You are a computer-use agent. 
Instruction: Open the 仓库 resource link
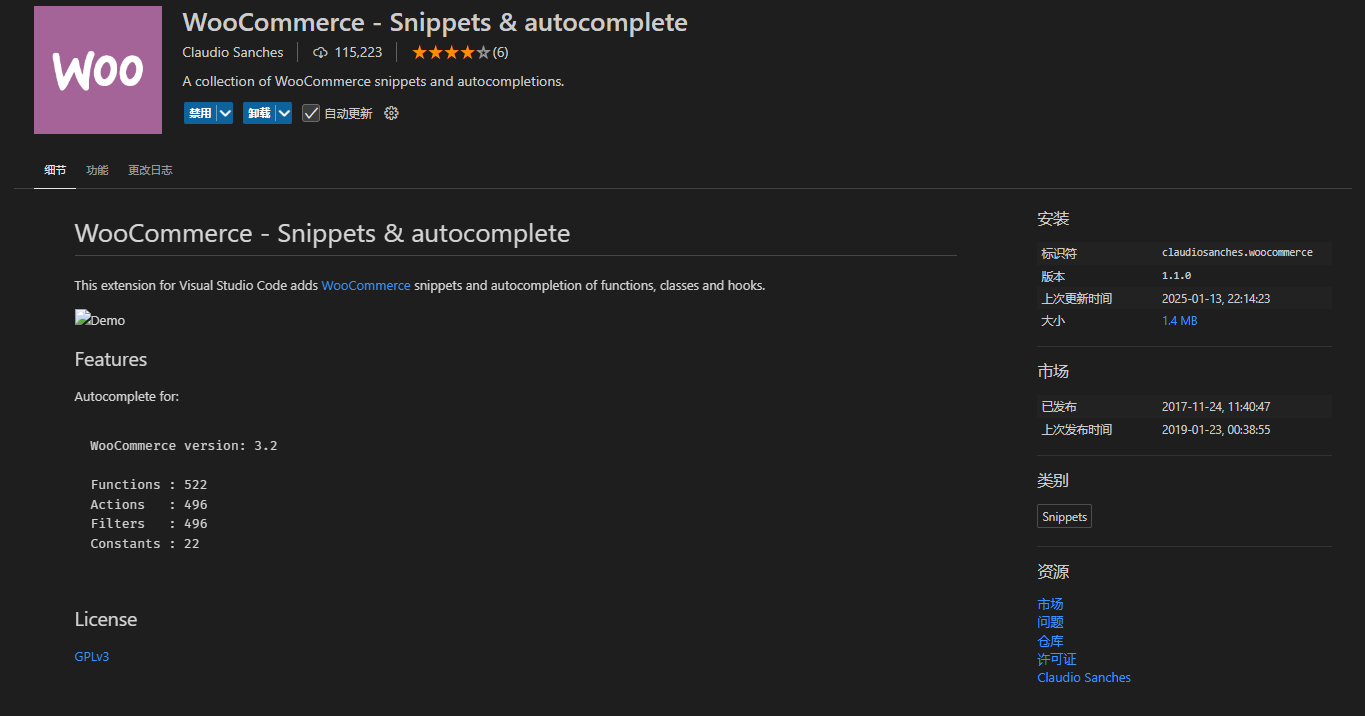click(x=1050, y=641)
